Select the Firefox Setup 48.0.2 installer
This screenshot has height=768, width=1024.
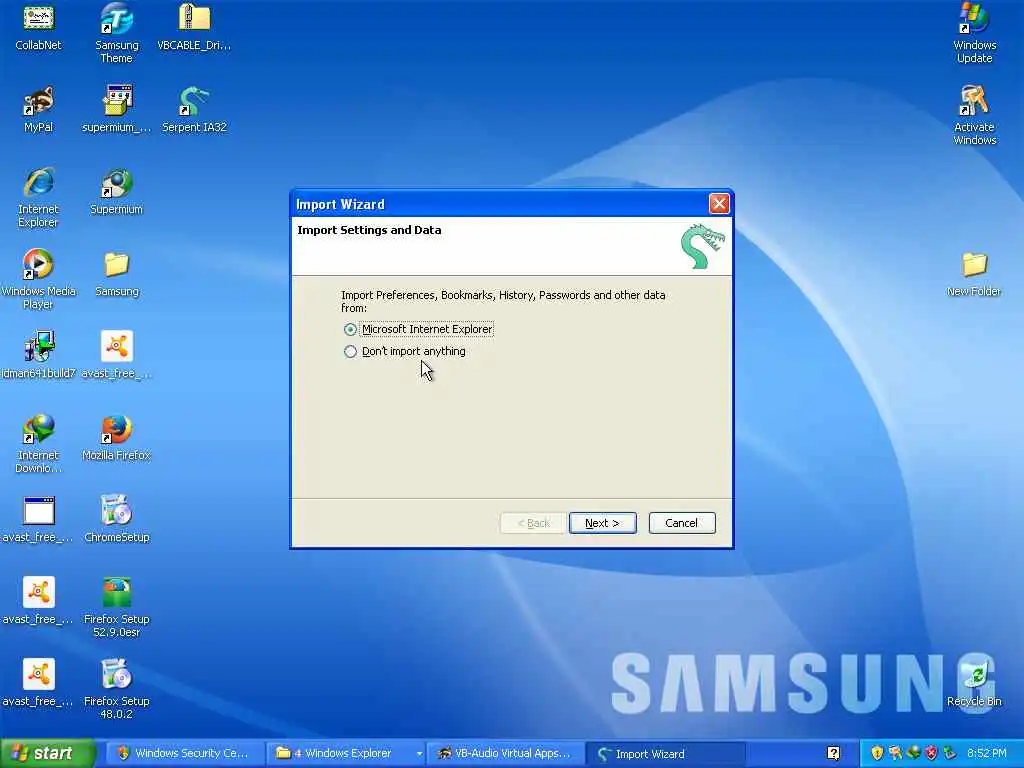click(x=117, y=690)
